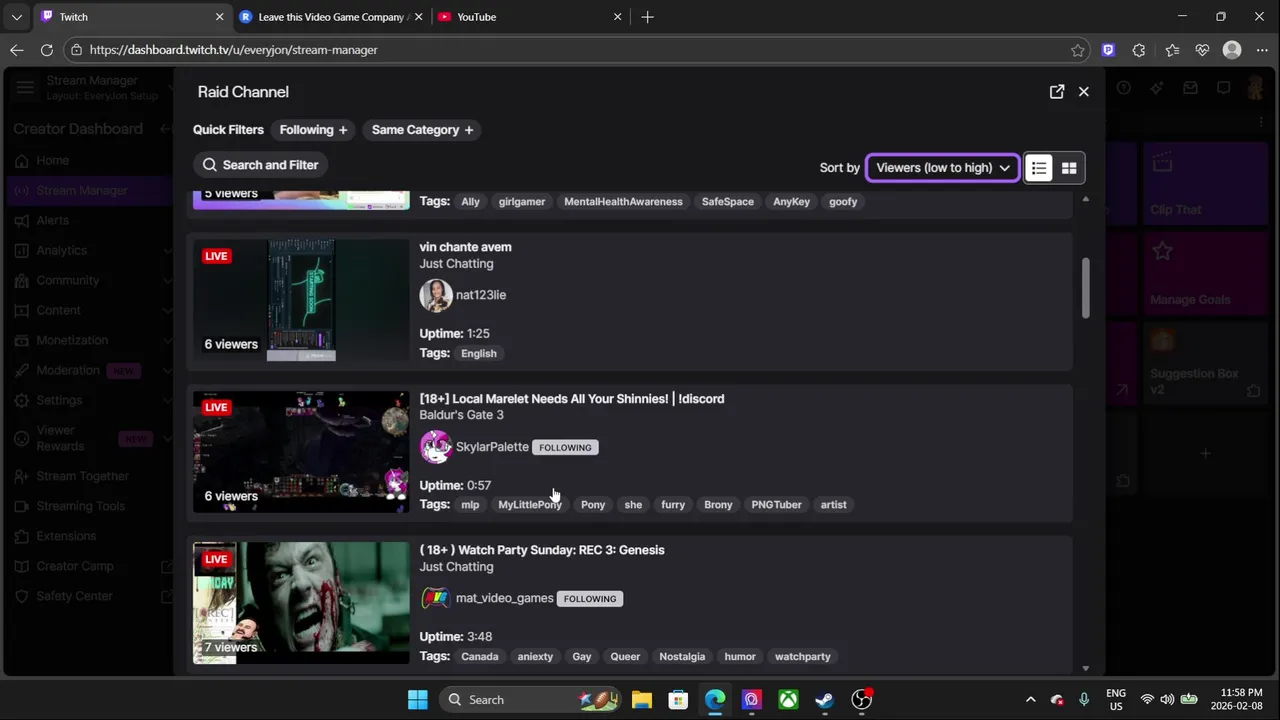Select channel name nat123lie

click(481, 295)
